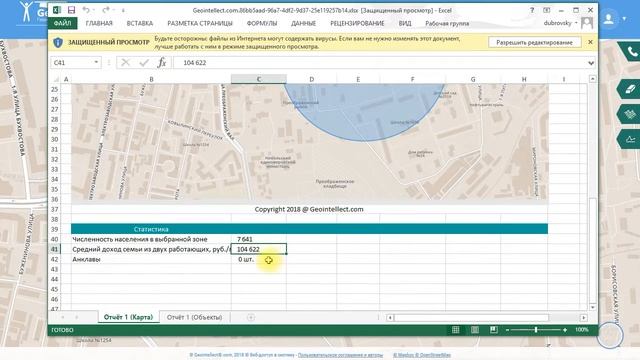Open the Name Box dropdown for C41
The height and width of the screenshot is (360, 640).
(x=96, y=62)
